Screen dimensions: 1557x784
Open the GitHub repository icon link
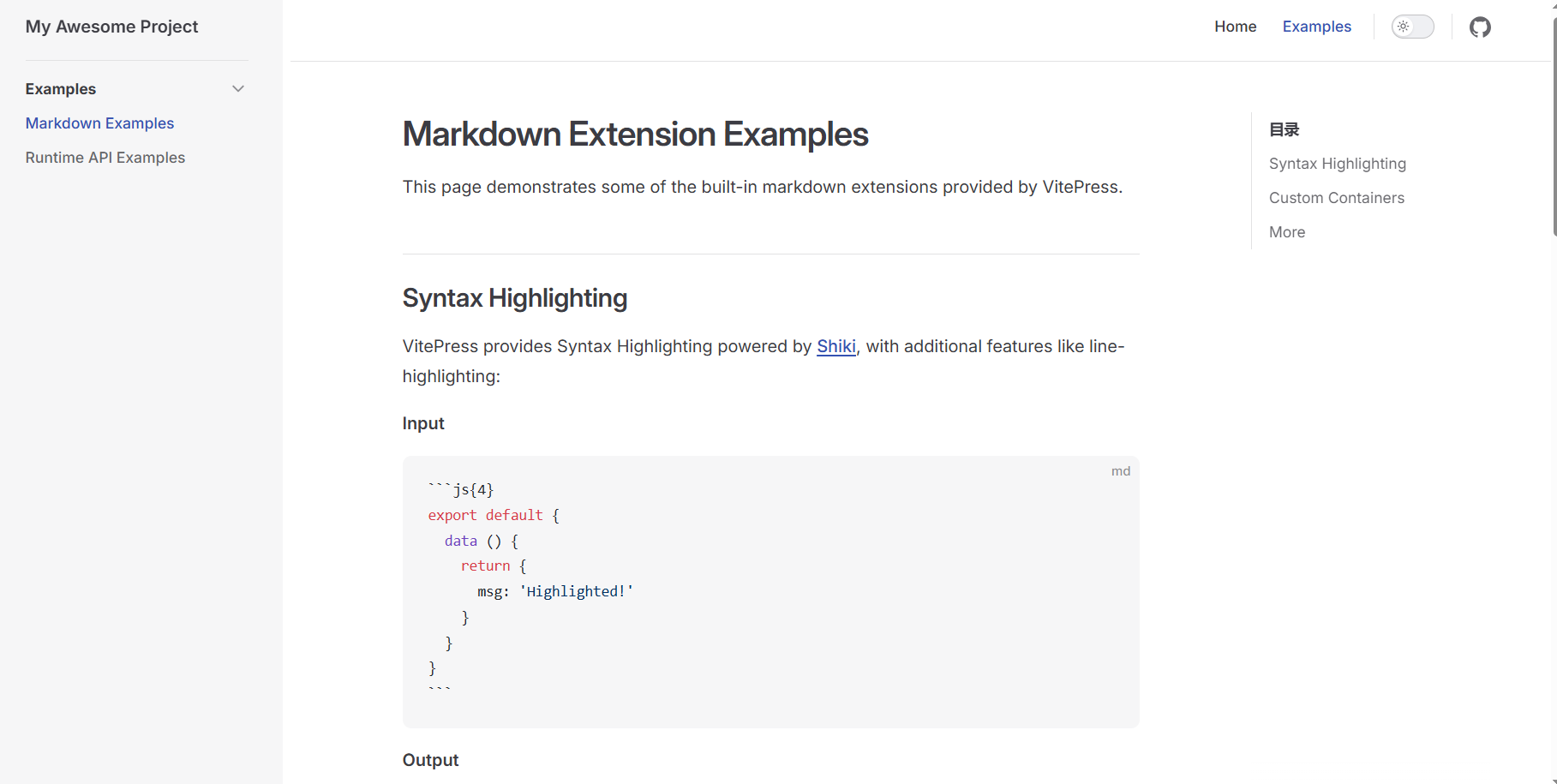[1480, 27]
